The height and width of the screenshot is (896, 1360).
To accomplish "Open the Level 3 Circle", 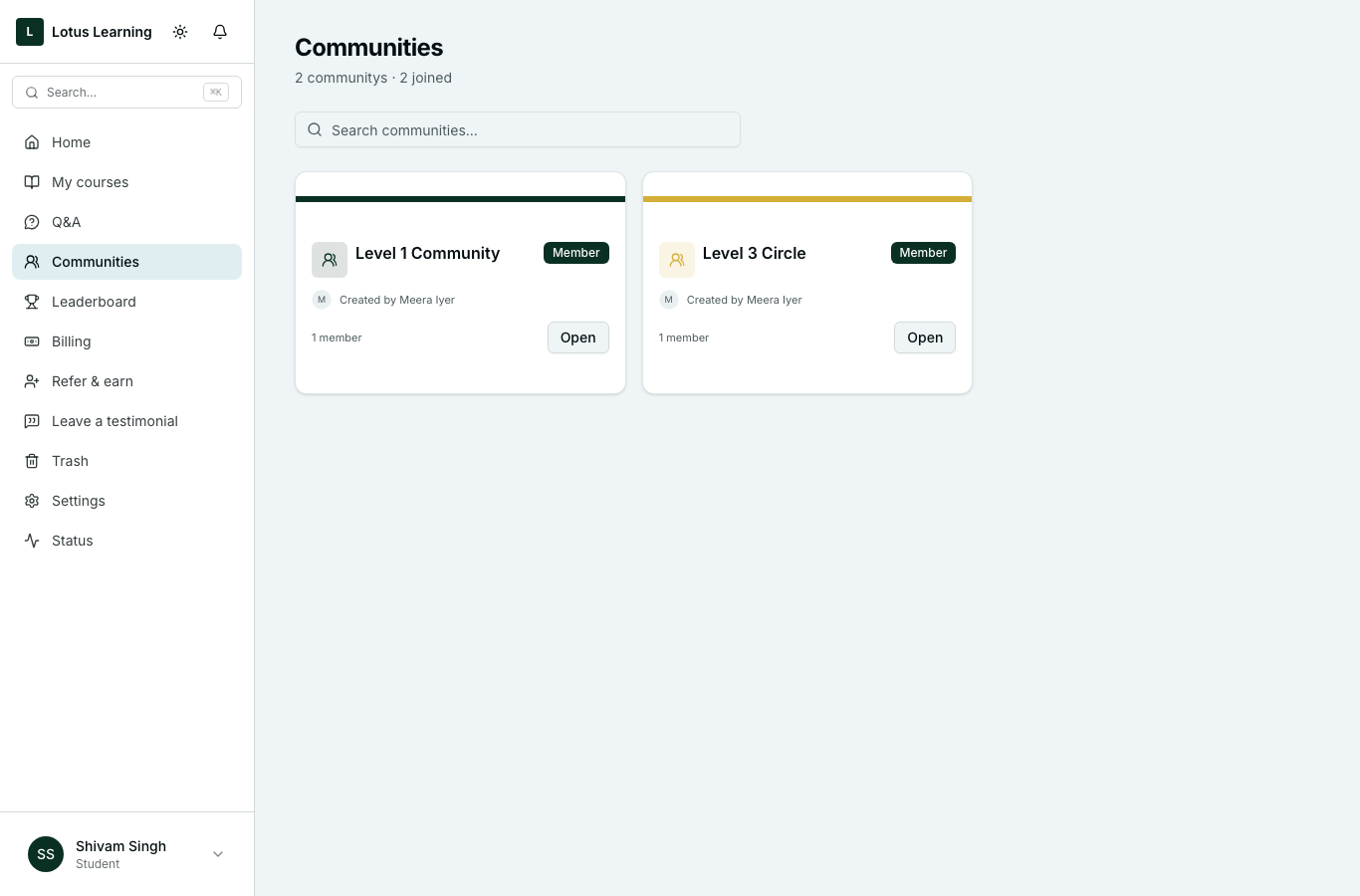I will (925, 337).
